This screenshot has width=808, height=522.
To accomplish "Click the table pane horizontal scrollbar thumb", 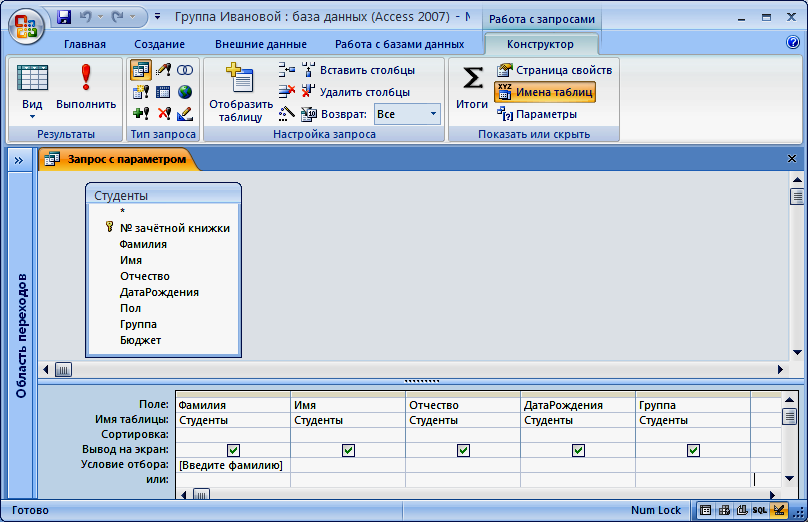I will click(63, 369).
